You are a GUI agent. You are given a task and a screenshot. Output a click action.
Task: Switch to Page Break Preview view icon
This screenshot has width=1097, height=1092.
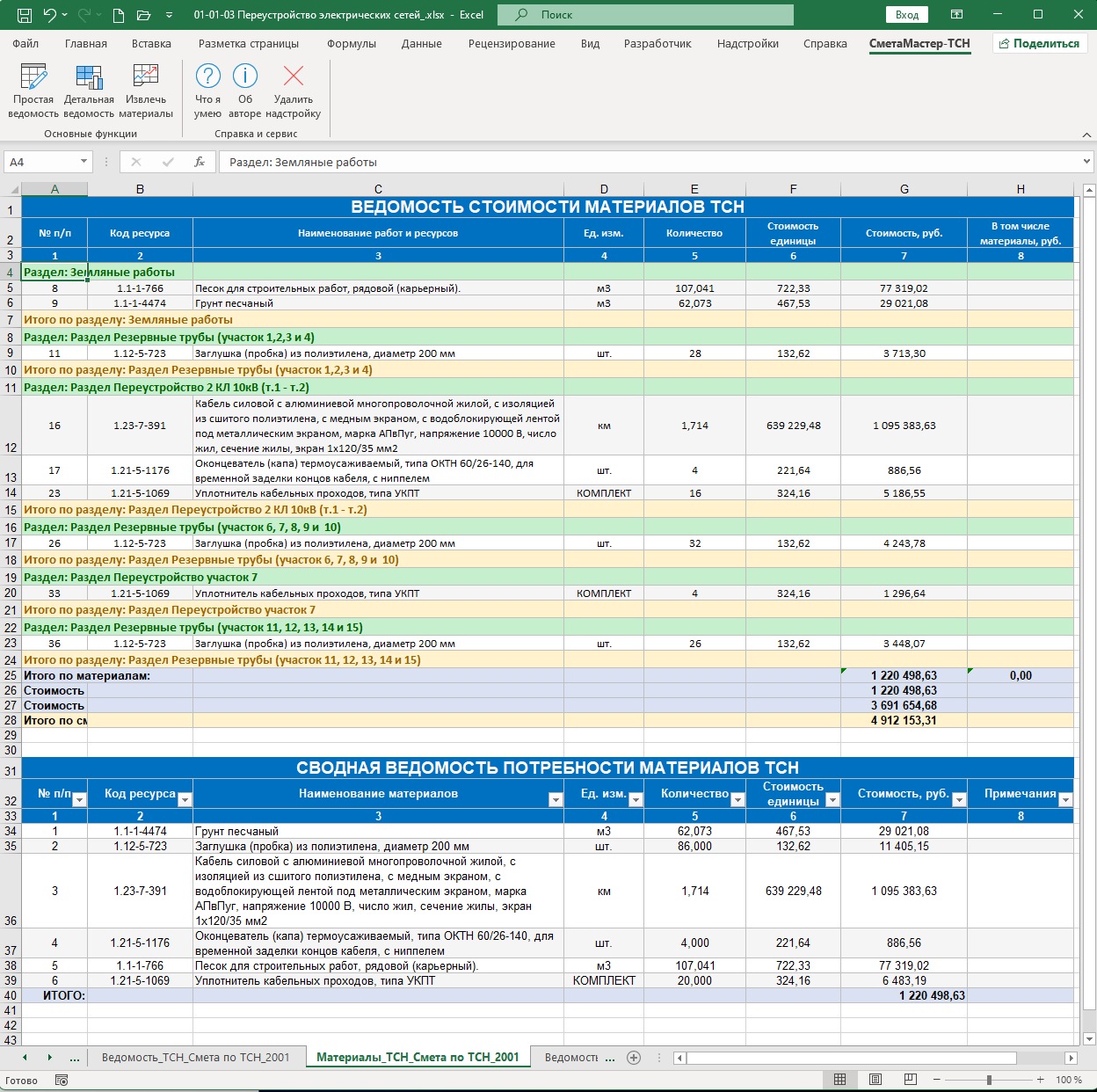(x=910, y=1080)
